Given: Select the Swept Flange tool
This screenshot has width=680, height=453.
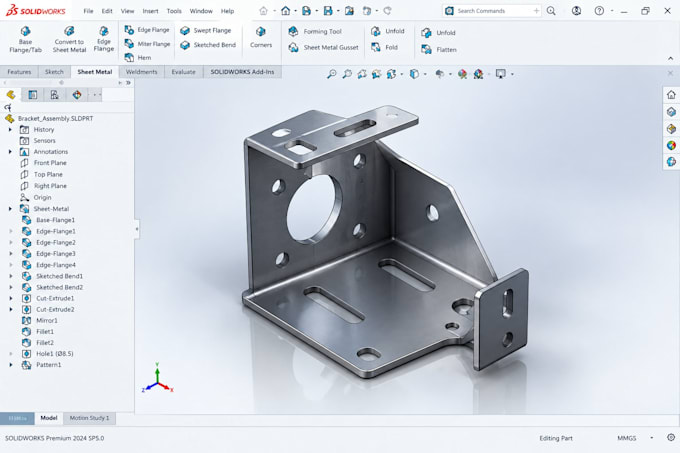Looking at the screenshot, I should [206, 30].
